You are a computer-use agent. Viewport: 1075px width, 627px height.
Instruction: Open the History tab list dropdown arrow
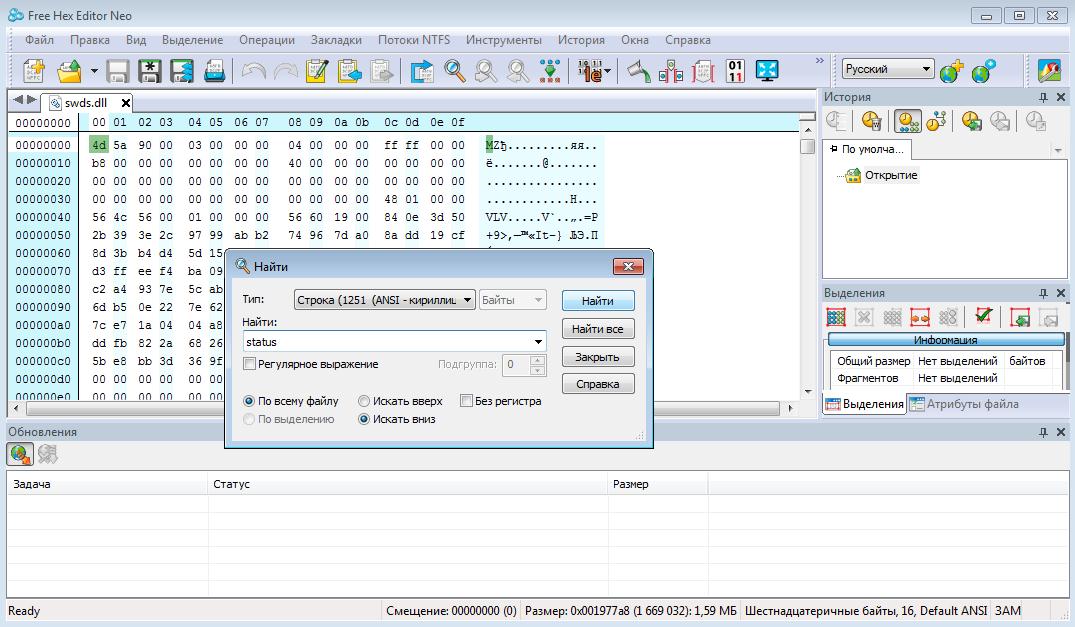tap(1058, 150)
